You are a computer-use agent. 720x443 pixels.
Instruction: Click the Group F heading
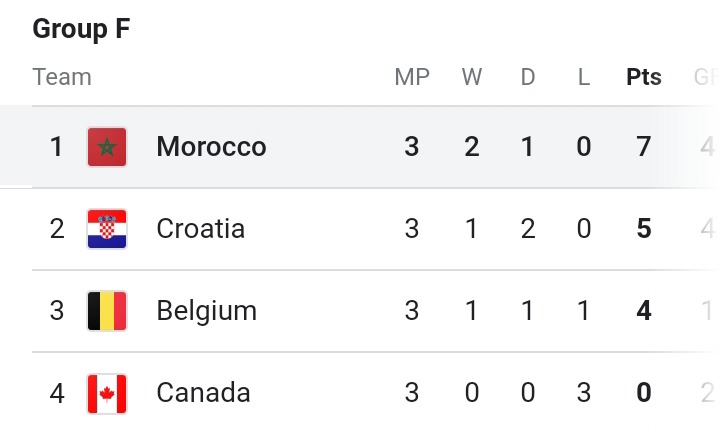[81, 29]
